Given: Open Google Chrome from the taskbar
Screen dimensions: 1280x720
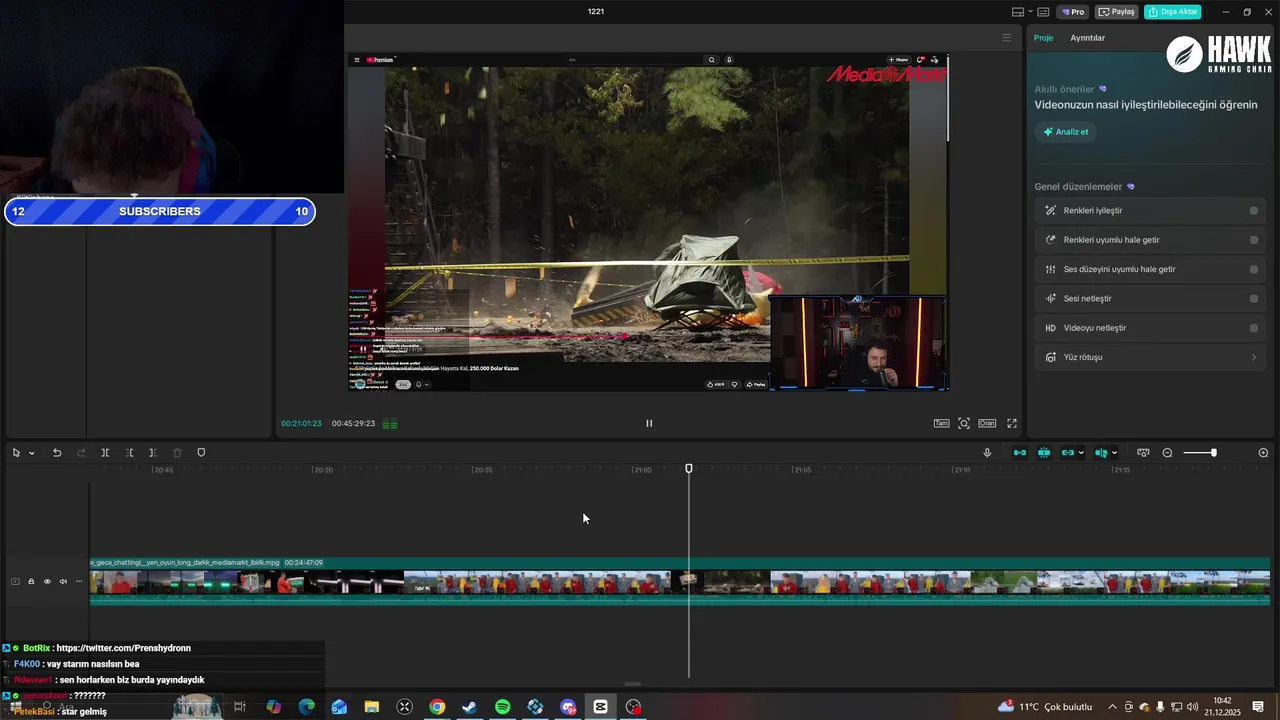Looking at the screenshot, I should [x=437, y=707].
